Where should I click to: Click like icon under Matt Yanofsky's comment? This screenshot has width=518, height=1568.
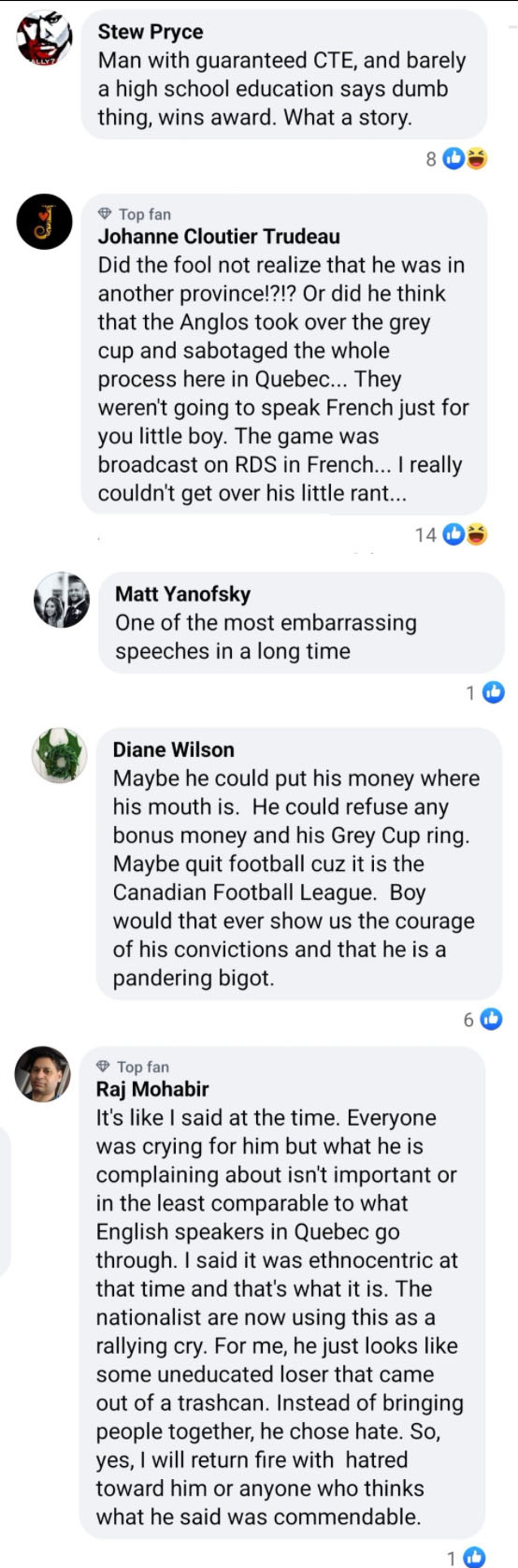(x=493, y=692)
